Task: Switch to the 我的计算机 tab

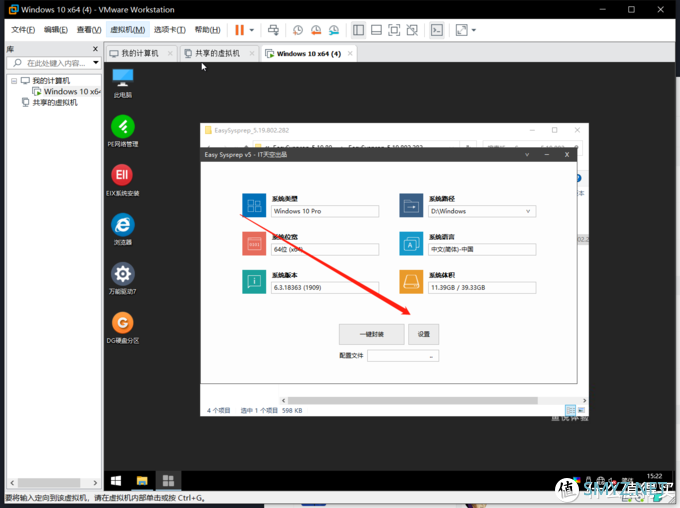Action: click(140, 53)
